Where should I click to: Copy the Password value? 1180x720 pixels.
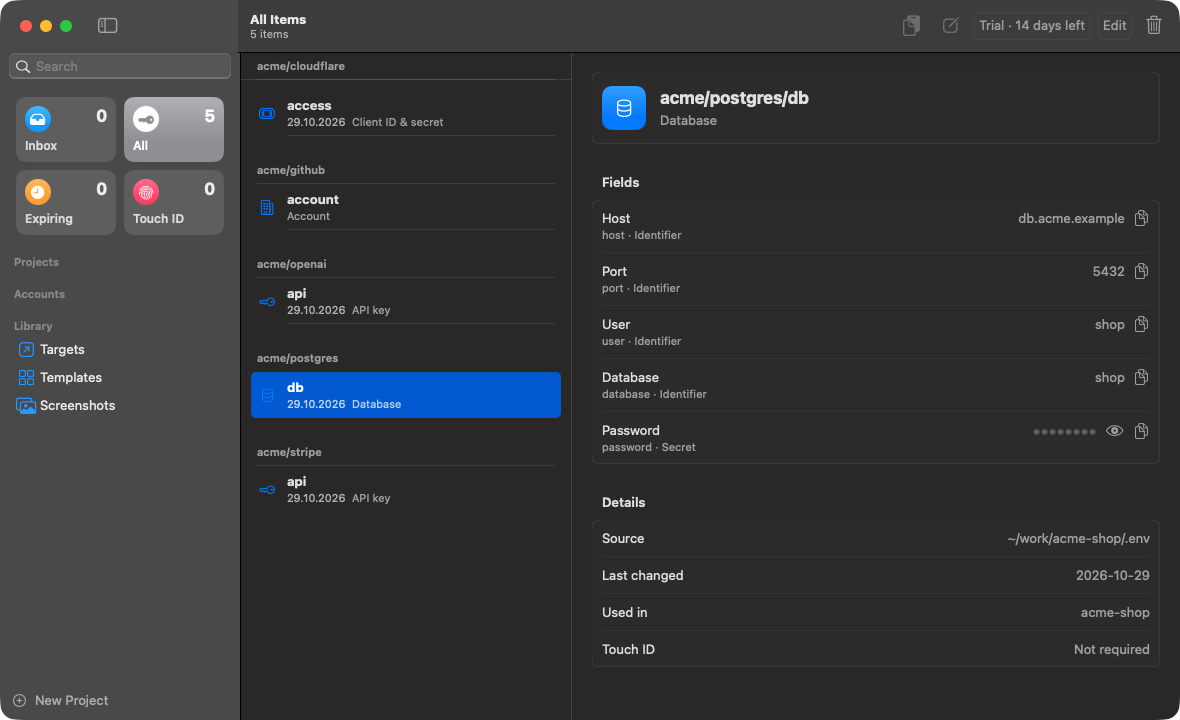(1142, 431)
